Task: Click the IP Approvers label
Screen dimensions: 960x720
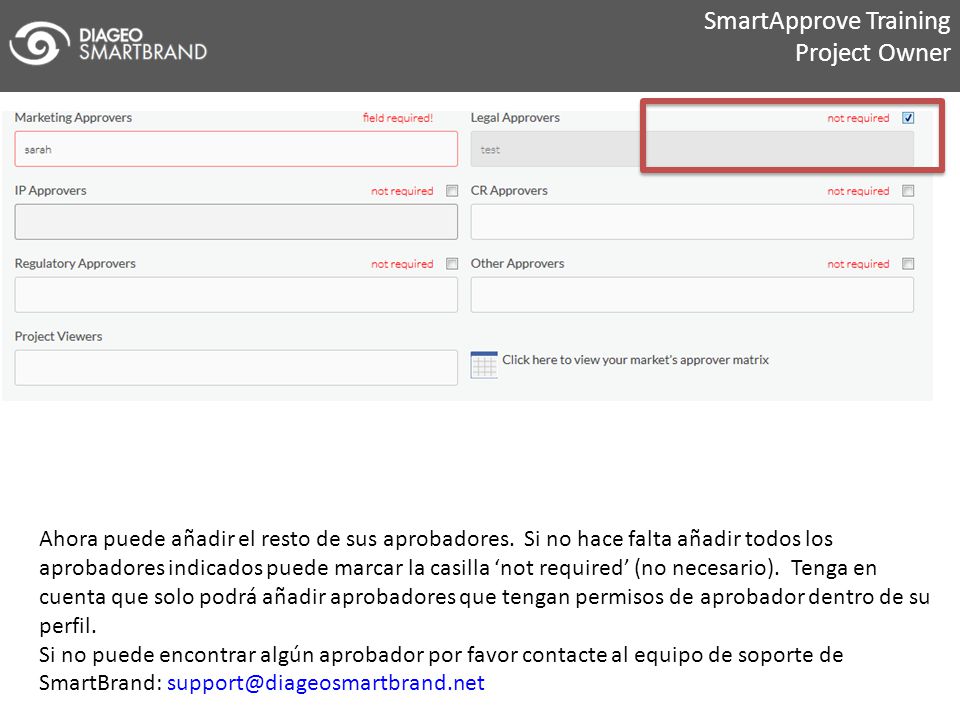Action: (x=51, y=190)
